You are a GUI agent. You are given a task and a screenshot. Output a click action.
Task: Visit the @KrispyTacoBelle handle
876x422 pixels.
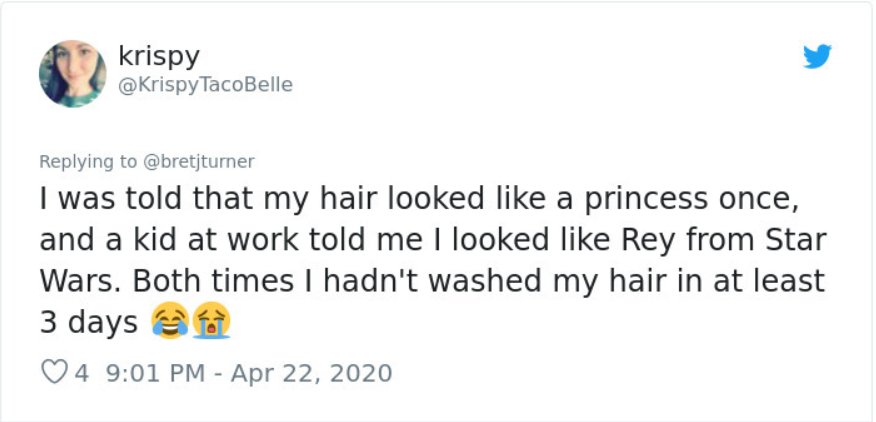(x=205, y=85)
